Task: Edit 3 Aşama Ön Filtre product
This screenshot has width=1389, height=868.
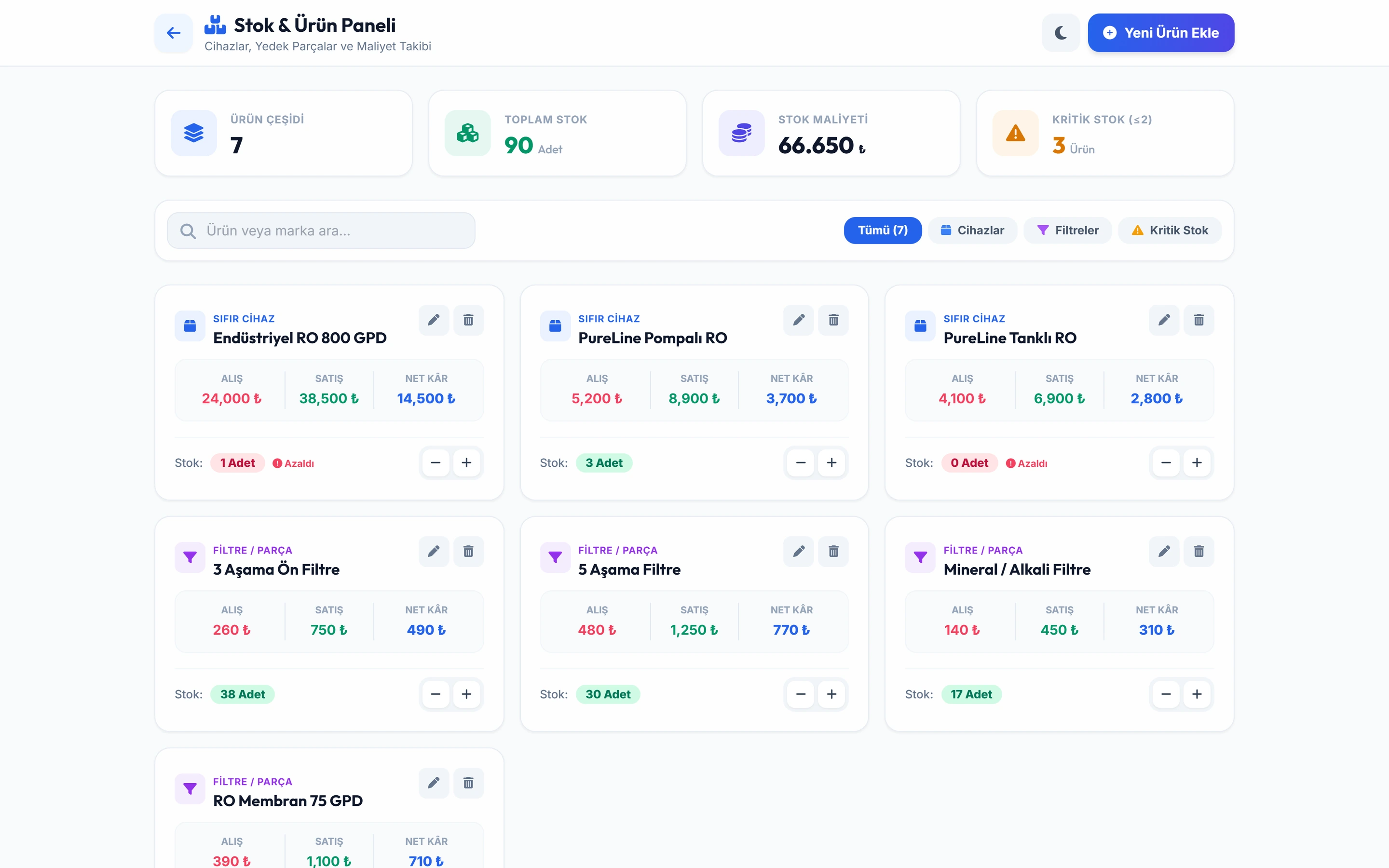Action: pyautogui.click(x=434, y=551)
